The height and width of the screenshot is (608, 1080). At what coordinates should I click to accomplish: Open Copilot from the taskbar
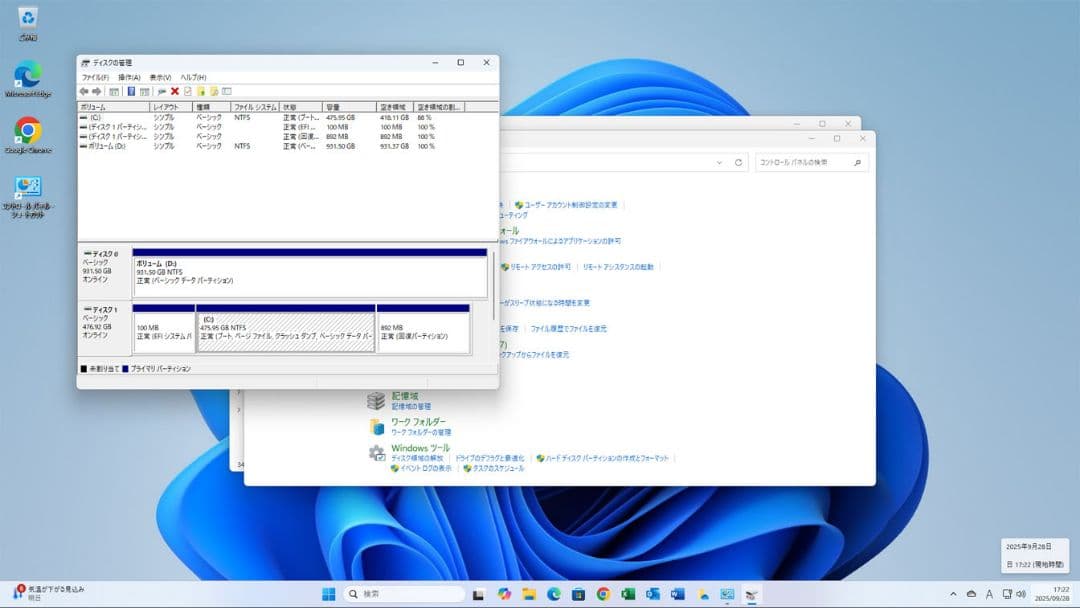503,593
